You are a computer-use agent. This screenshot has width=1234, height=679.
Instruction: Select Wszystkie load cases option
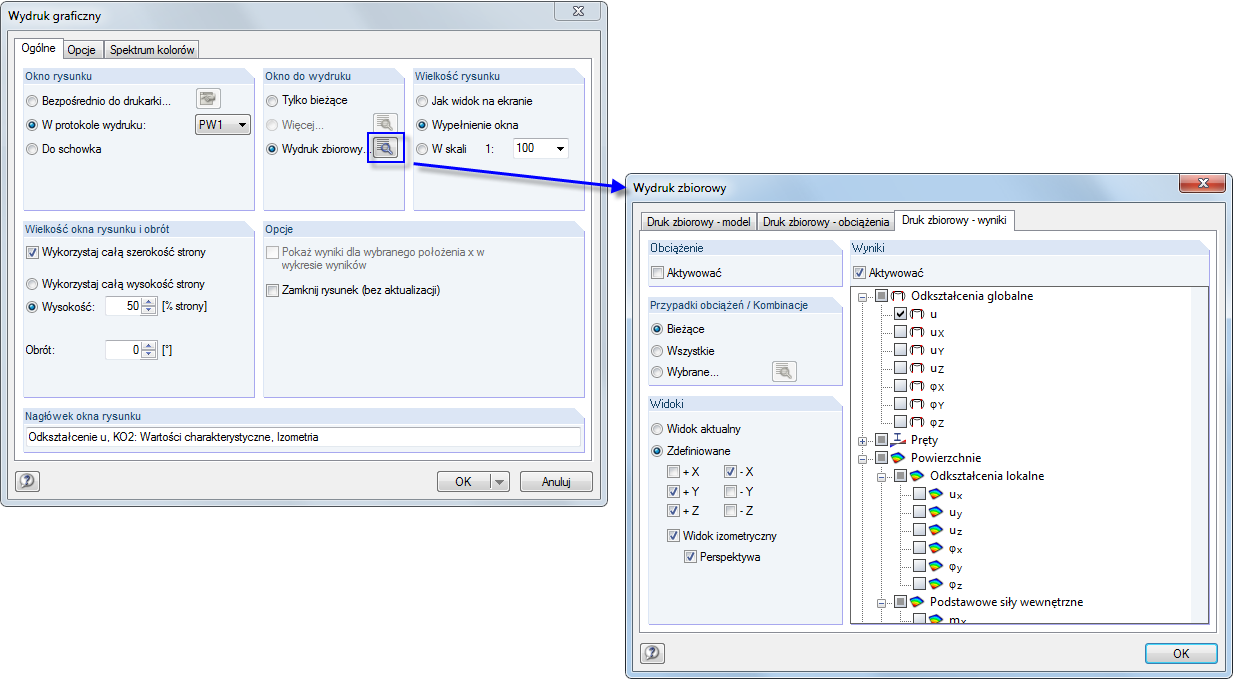point(657,351)
